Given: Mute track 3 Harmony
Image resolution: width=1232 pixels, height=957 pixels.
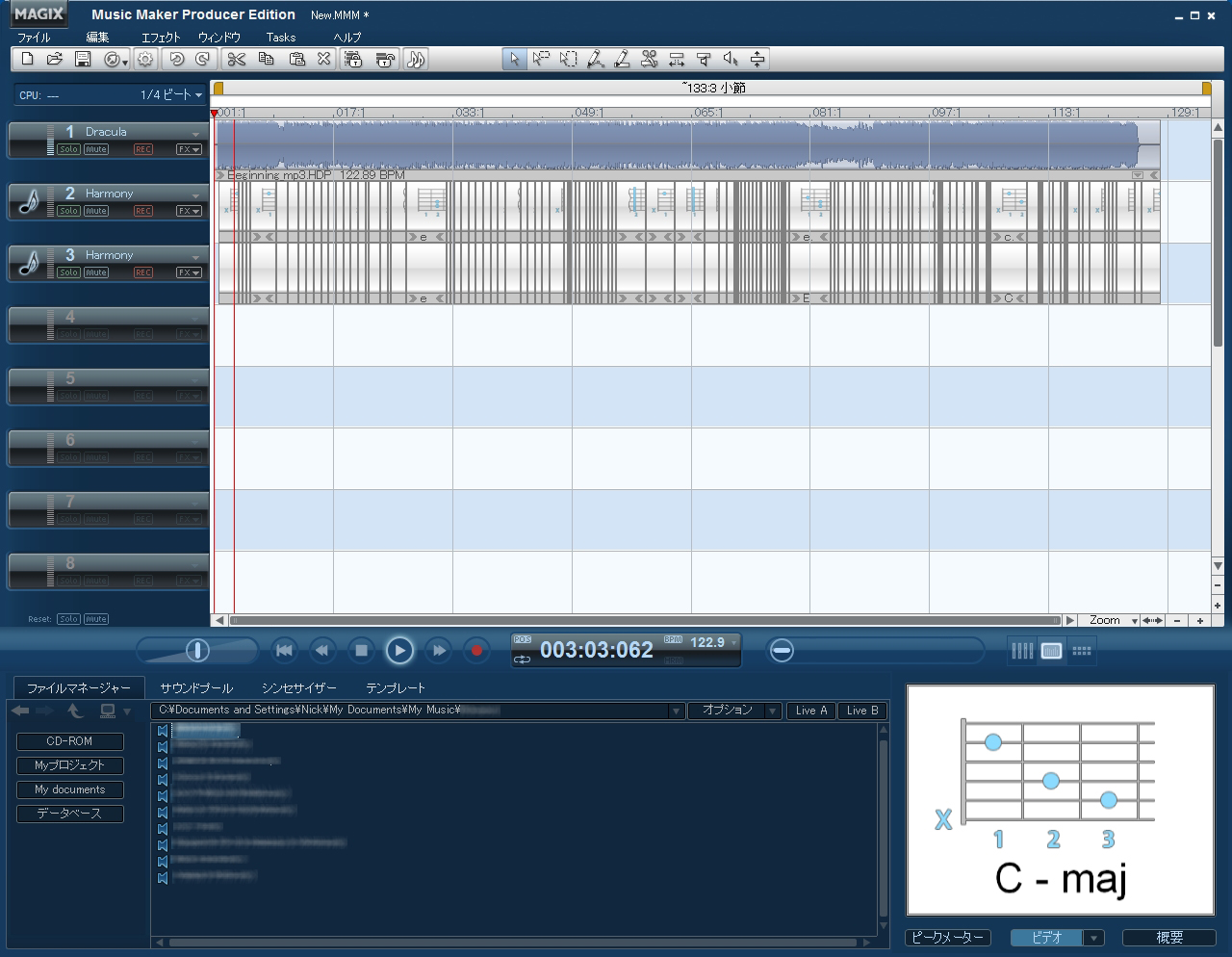Looking at the screenshot, I should [96, 272].
